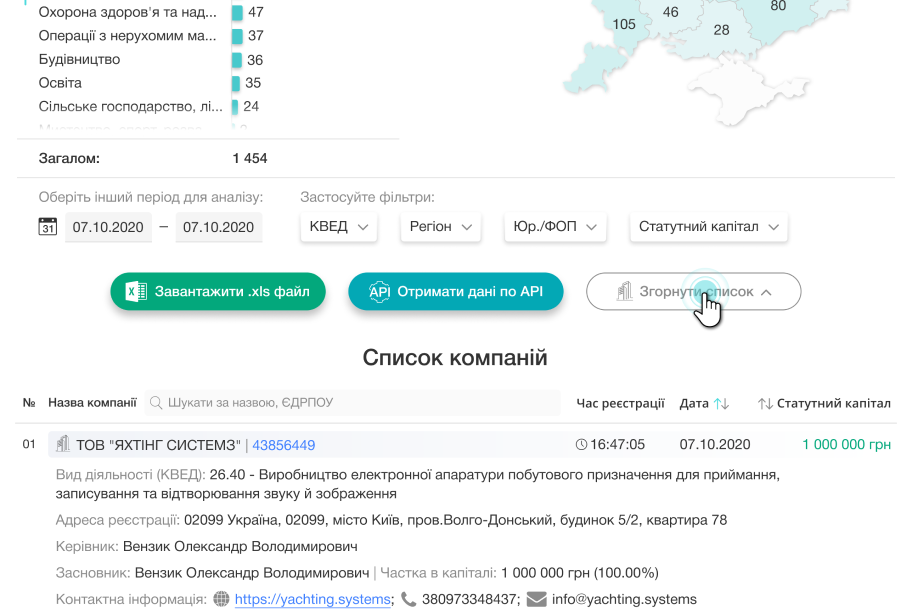Screen dimensions: 912x609
Task: Open the Регіон filter dropdown
Action: point(440,226)
